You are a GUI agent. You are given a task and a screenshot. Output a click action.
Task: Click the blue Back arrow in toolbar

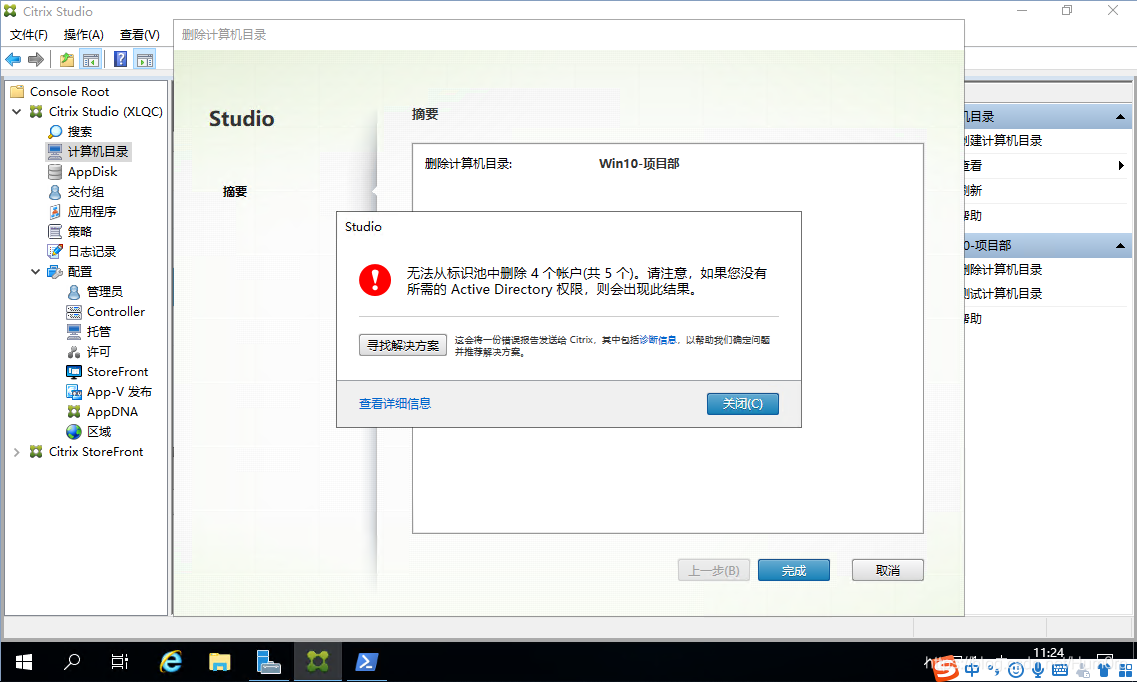tap(13, 60)
